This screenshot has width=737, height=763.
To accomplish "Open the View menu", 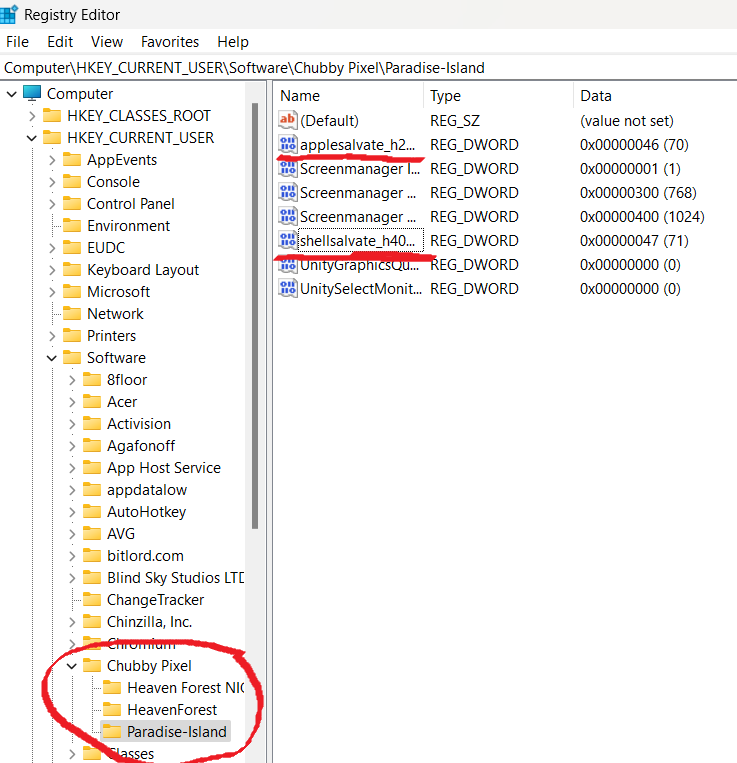I will point(107,42).
